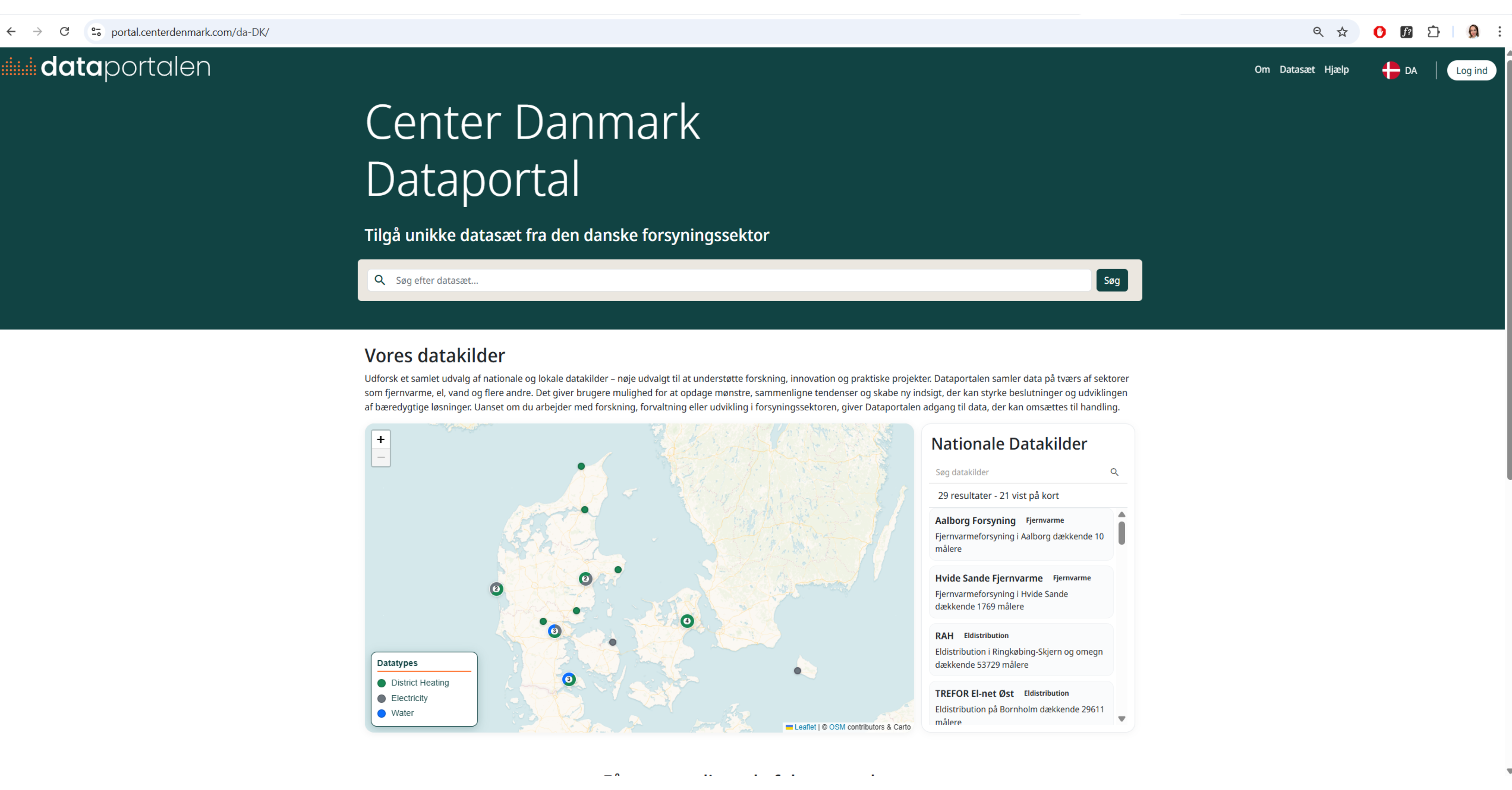Open the DA language selector
Screen dimensions: 1512x790
tap(1399, 71)
